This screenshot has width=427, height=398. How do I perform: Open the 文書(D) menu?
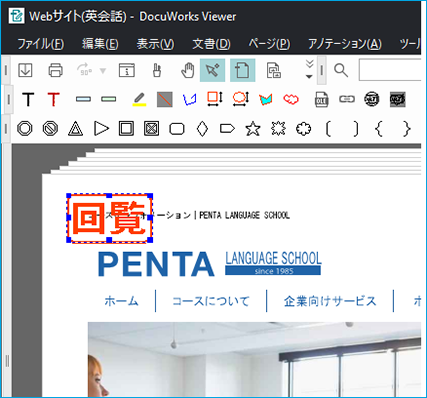tap(211, 44)
